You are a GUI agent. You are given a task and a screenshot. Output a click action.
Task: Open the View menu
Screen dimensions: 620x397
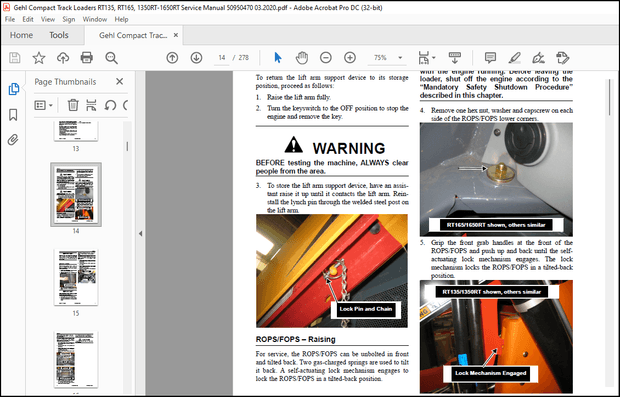(48, 19)
